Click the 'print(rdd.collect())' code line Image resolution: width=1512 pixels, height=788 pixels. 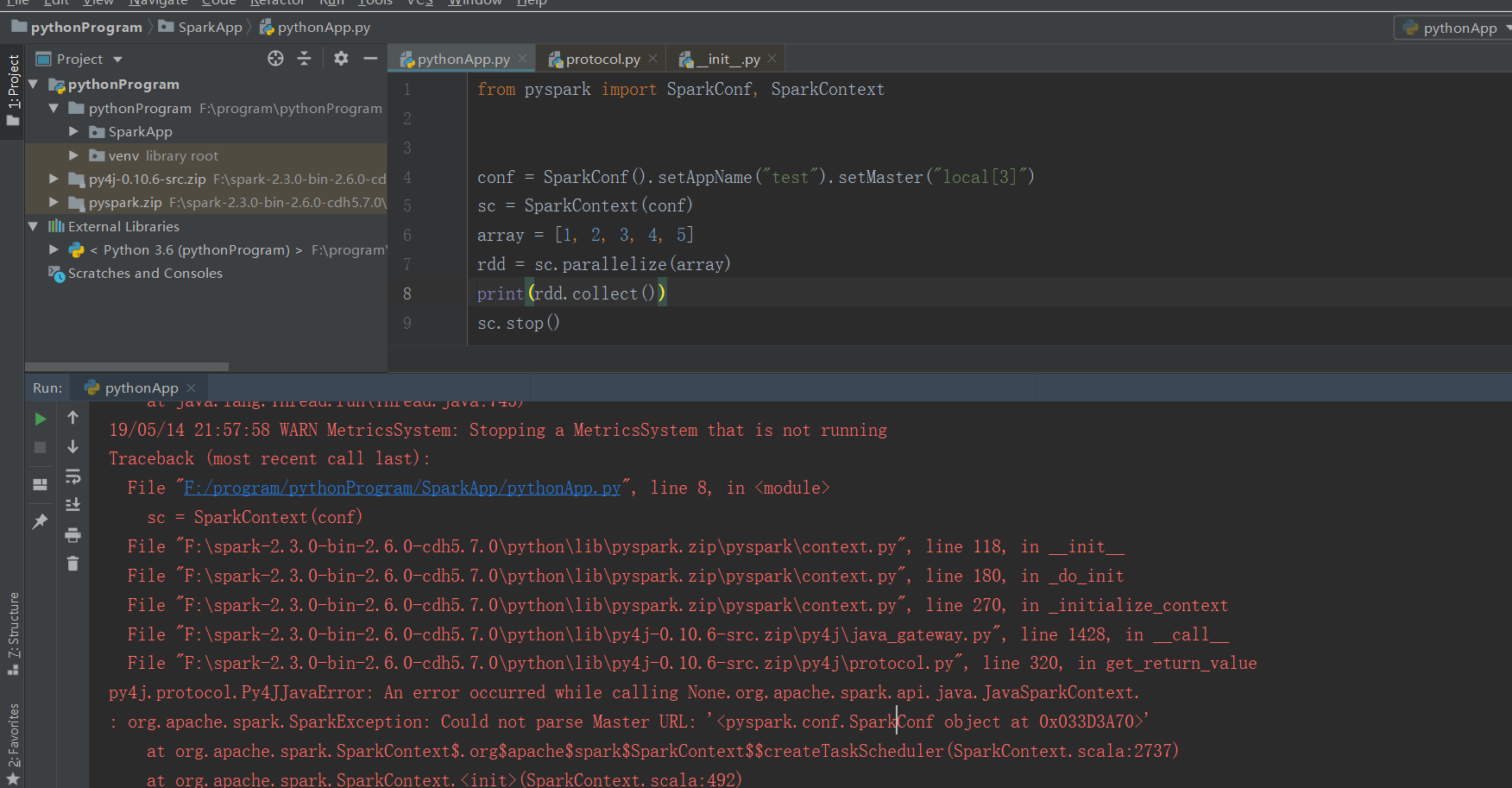coord(571,293)
